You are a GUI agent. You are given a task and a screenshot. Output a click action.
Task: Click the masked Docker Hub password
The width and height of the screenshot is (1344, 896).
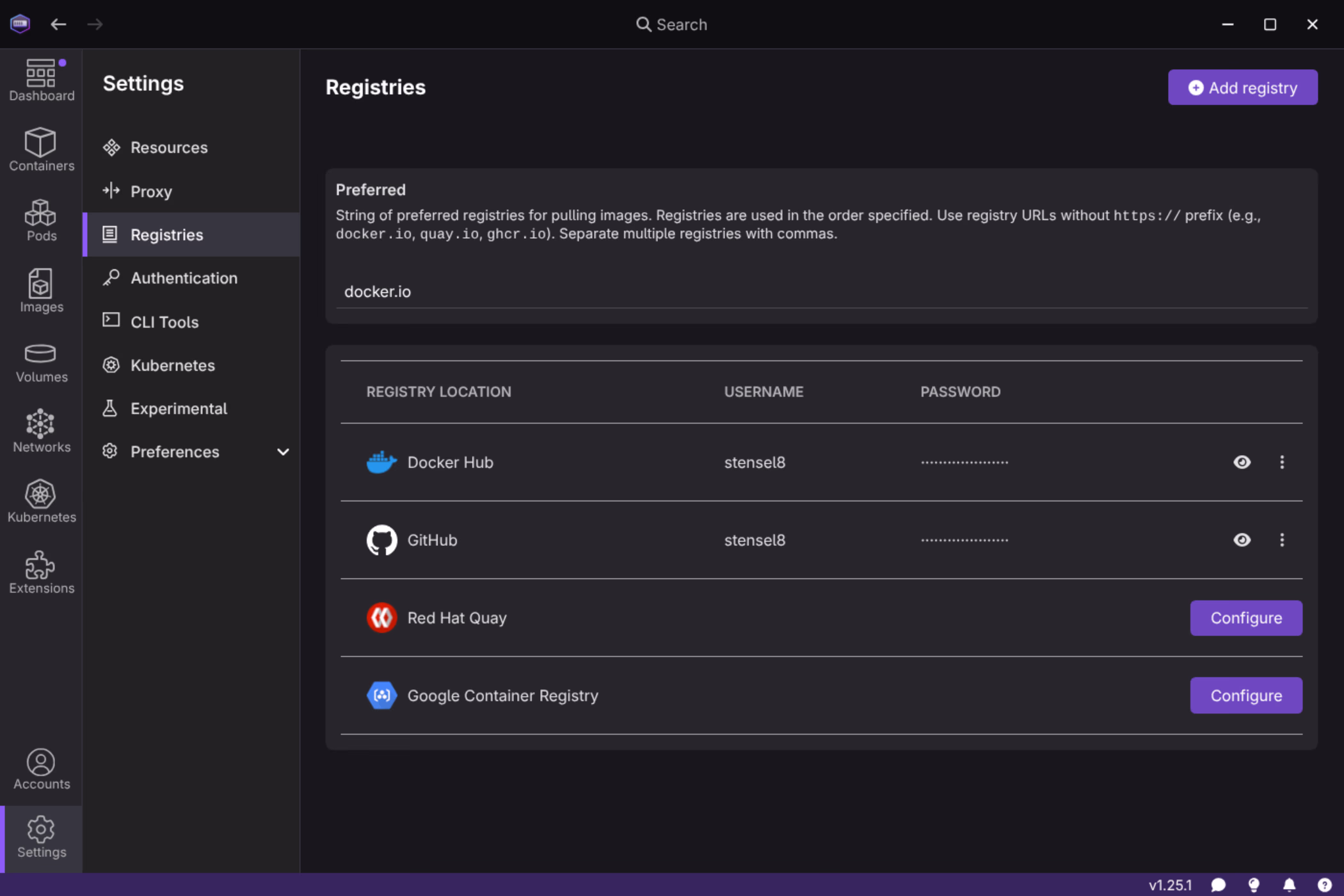[964, 463]
